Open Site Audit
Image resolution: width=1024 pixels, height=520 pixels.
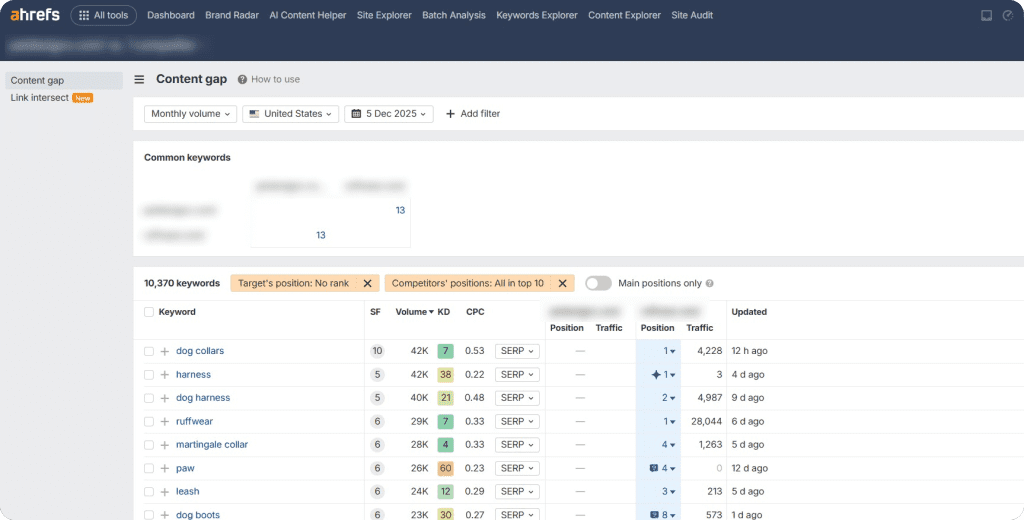tap(692, 15)
